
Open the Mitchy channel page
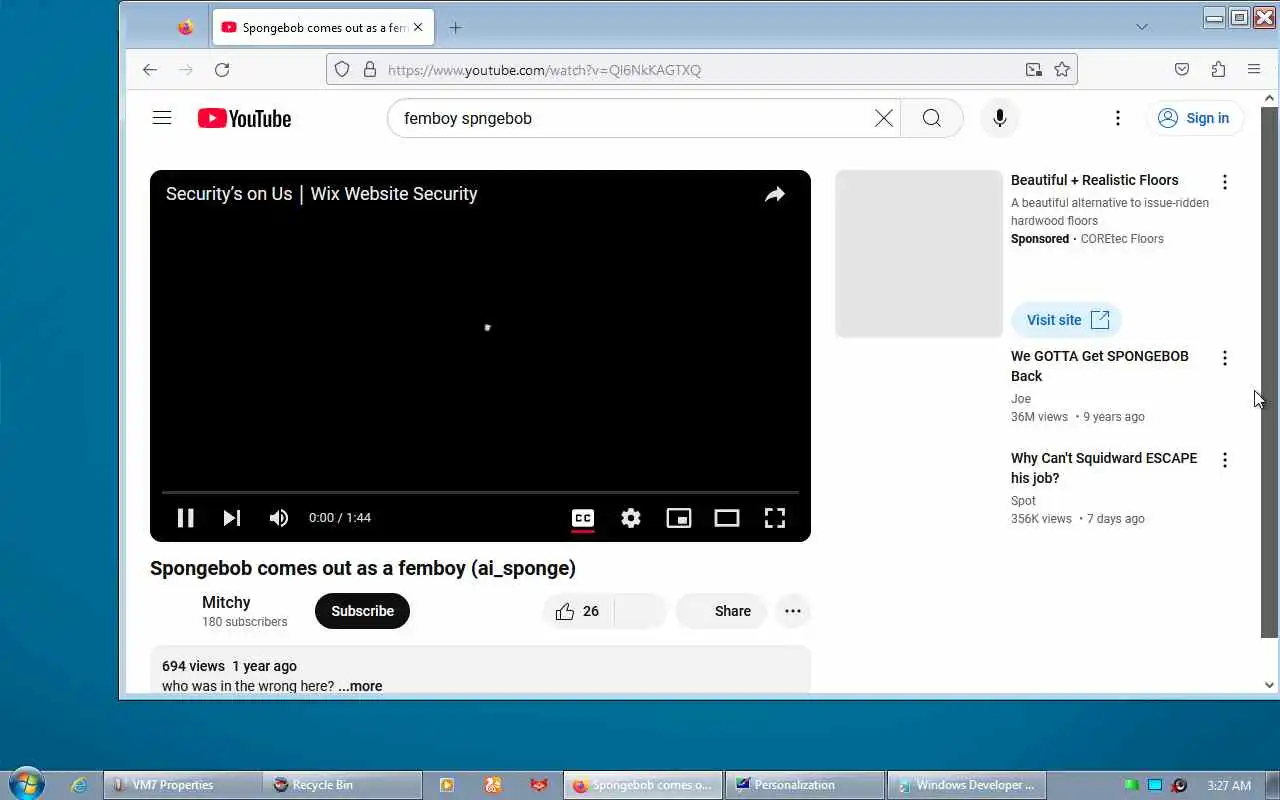226,602
